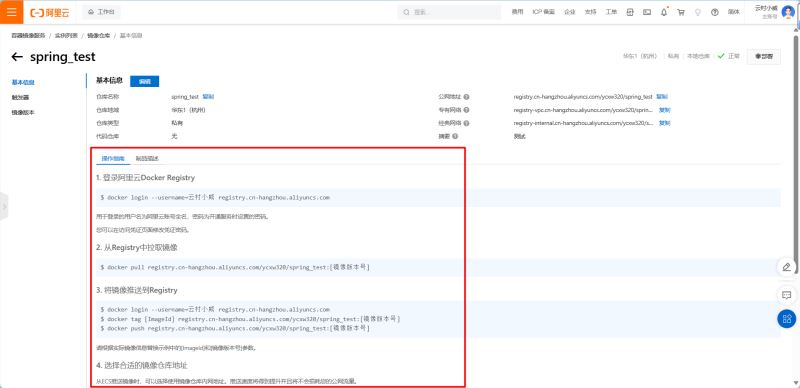Open the shopping cart icon

[681, 12]
